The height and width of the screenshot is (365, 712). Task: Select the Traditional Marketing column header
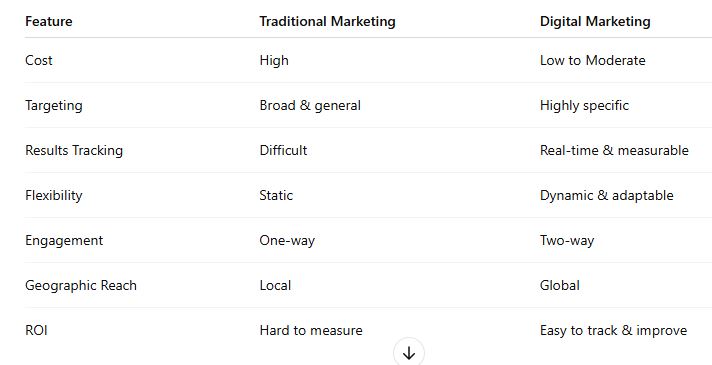coord(327,21)
